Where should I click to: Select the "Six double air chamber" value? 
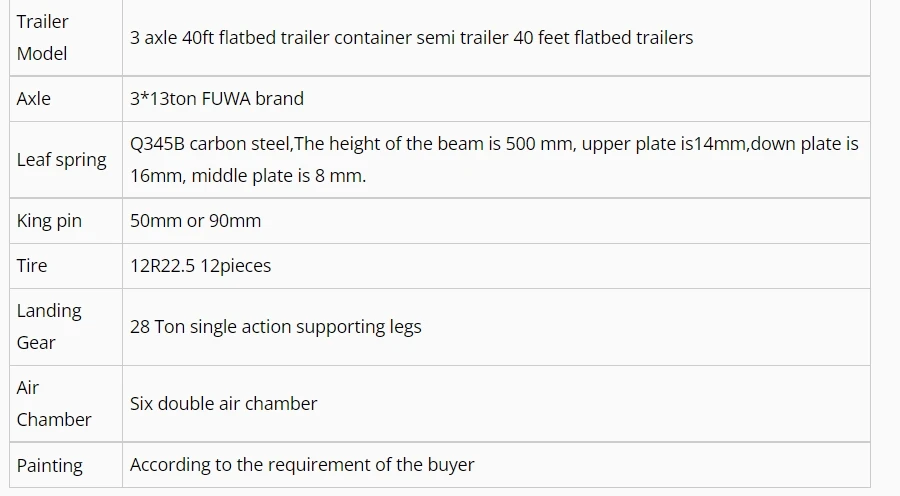pyautogui.click(x=224, y=404)
